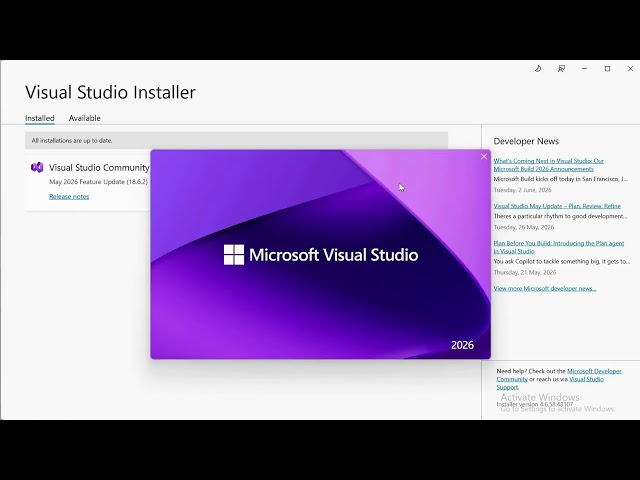Screen dimensions: 640x480
Task: Open What's Coming Next in Visual Studio article
Action: (x=548, y=165)
